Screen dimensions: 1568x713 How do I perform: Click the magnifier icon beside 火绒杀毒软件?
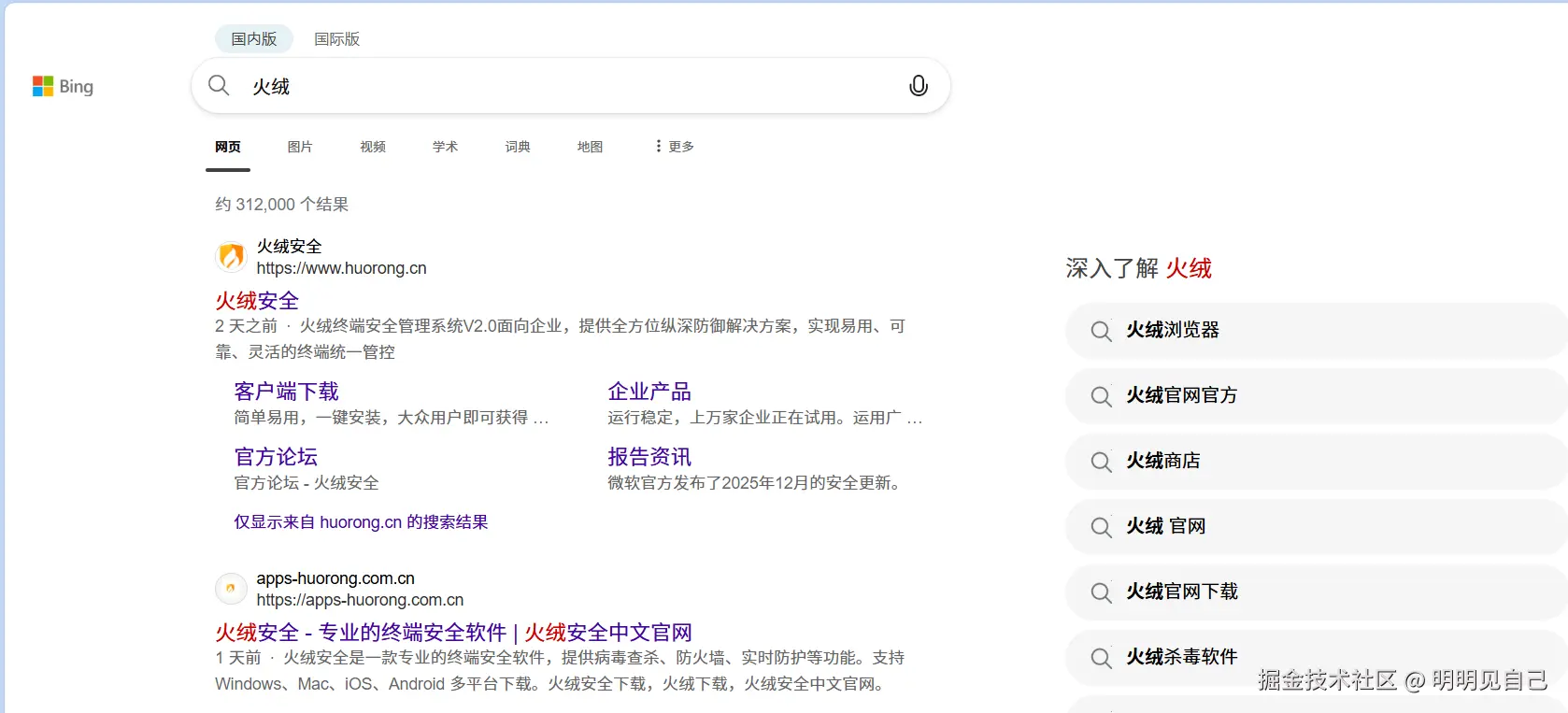click(x=1102, y=658)
